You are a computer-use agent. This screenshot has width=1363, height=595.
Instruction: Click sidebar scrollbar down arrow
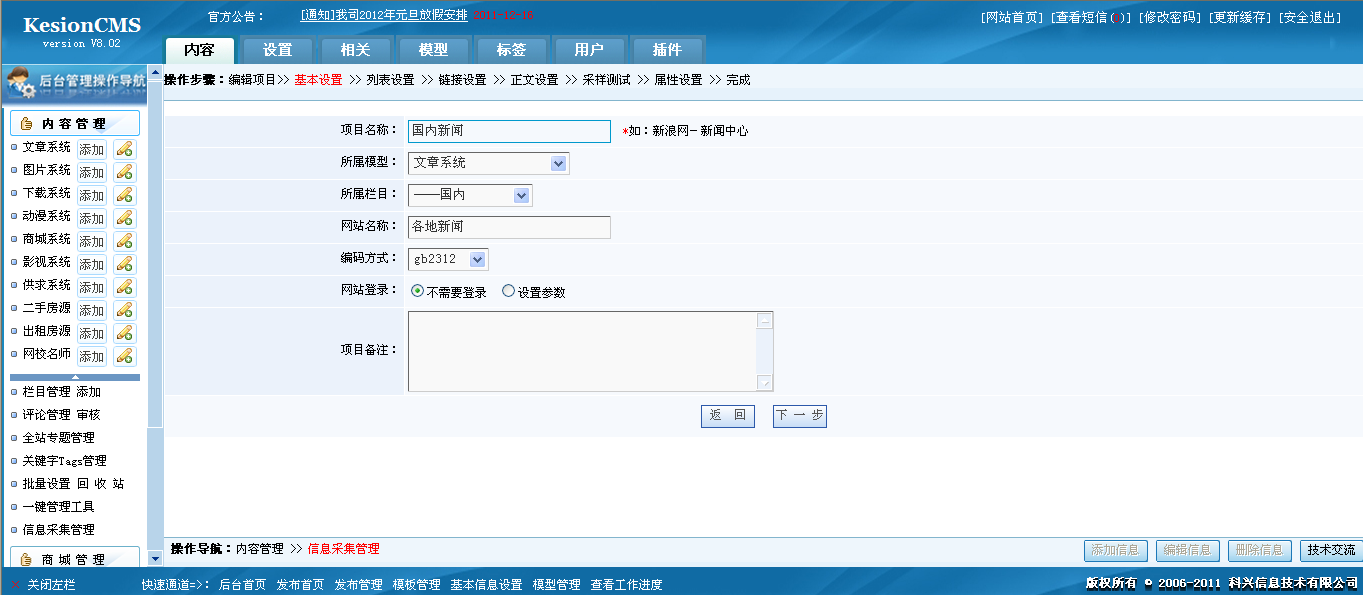point(155,558)
